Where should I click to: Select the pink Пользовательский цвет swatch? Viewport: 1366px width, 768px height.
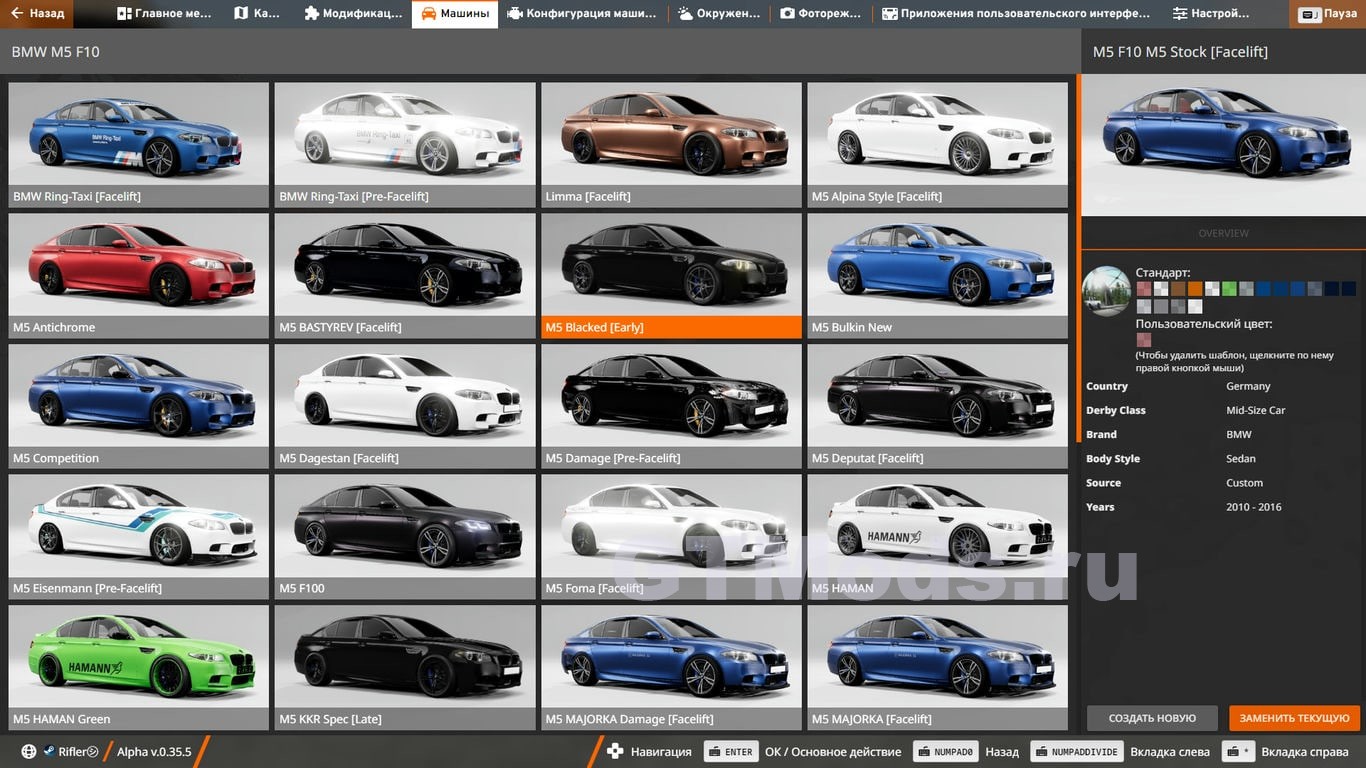pos(1144,340)
